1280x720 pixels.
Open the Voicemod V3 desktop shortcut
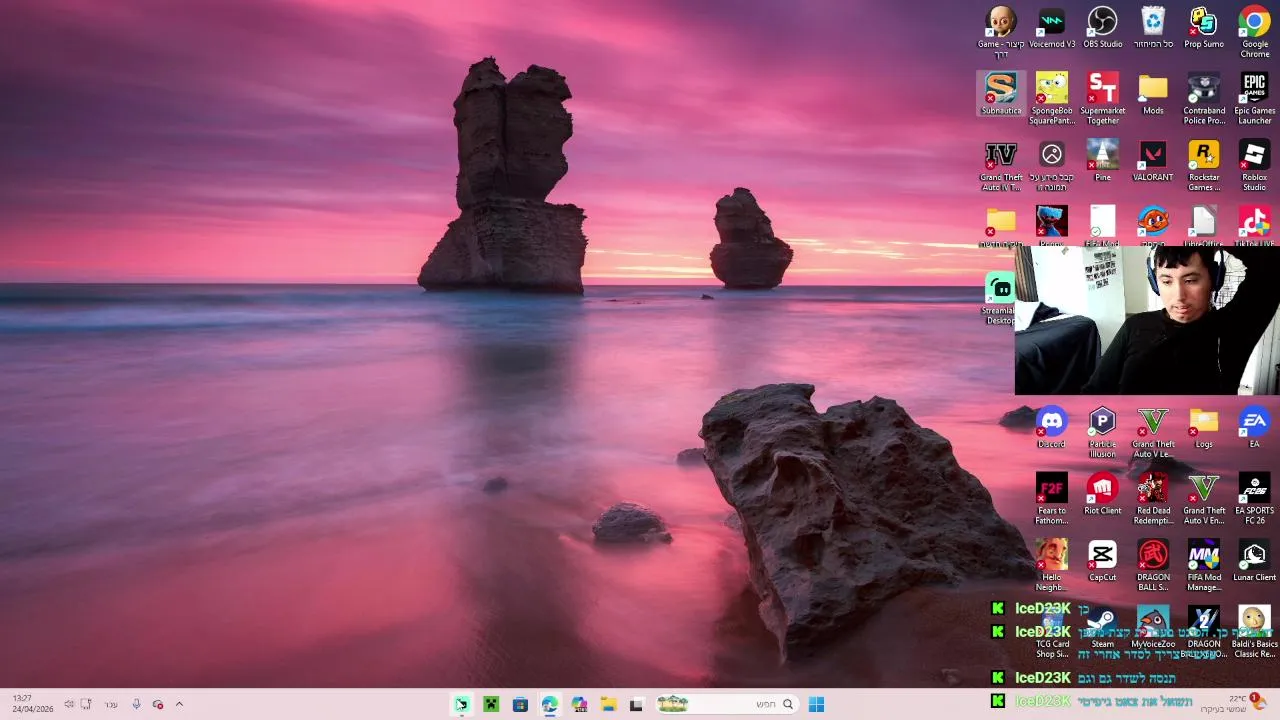coord(1052,29)
